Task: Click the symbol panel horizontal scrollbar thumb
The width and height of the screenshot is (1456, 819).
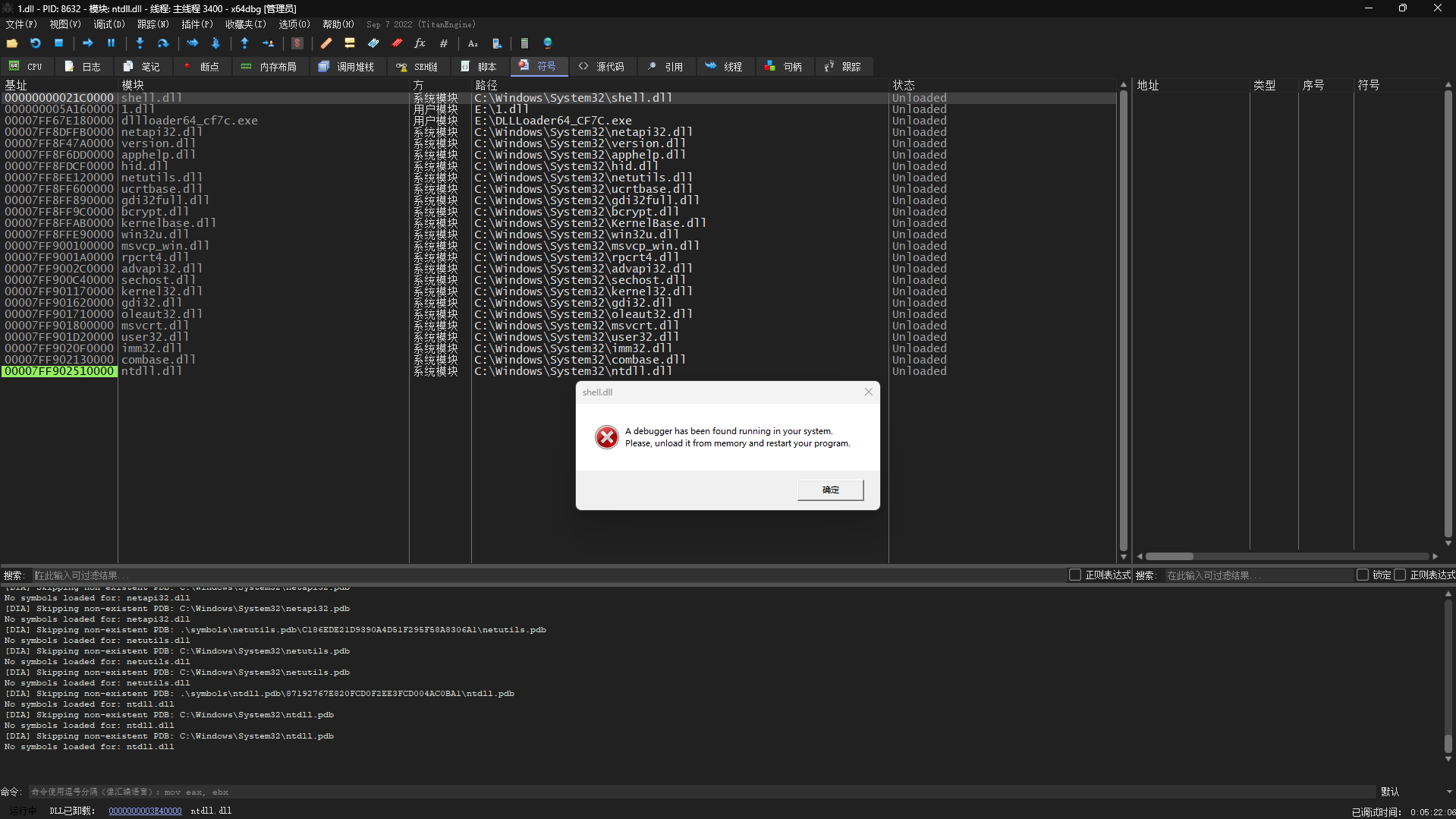Action: (1169, 556)
